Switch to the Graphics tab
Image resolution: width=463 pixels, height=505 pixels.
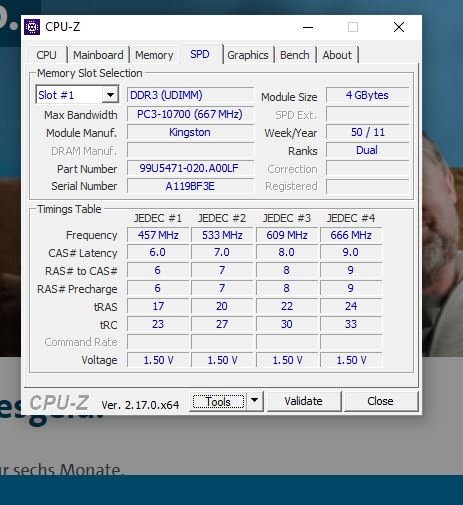pos(248,55)
